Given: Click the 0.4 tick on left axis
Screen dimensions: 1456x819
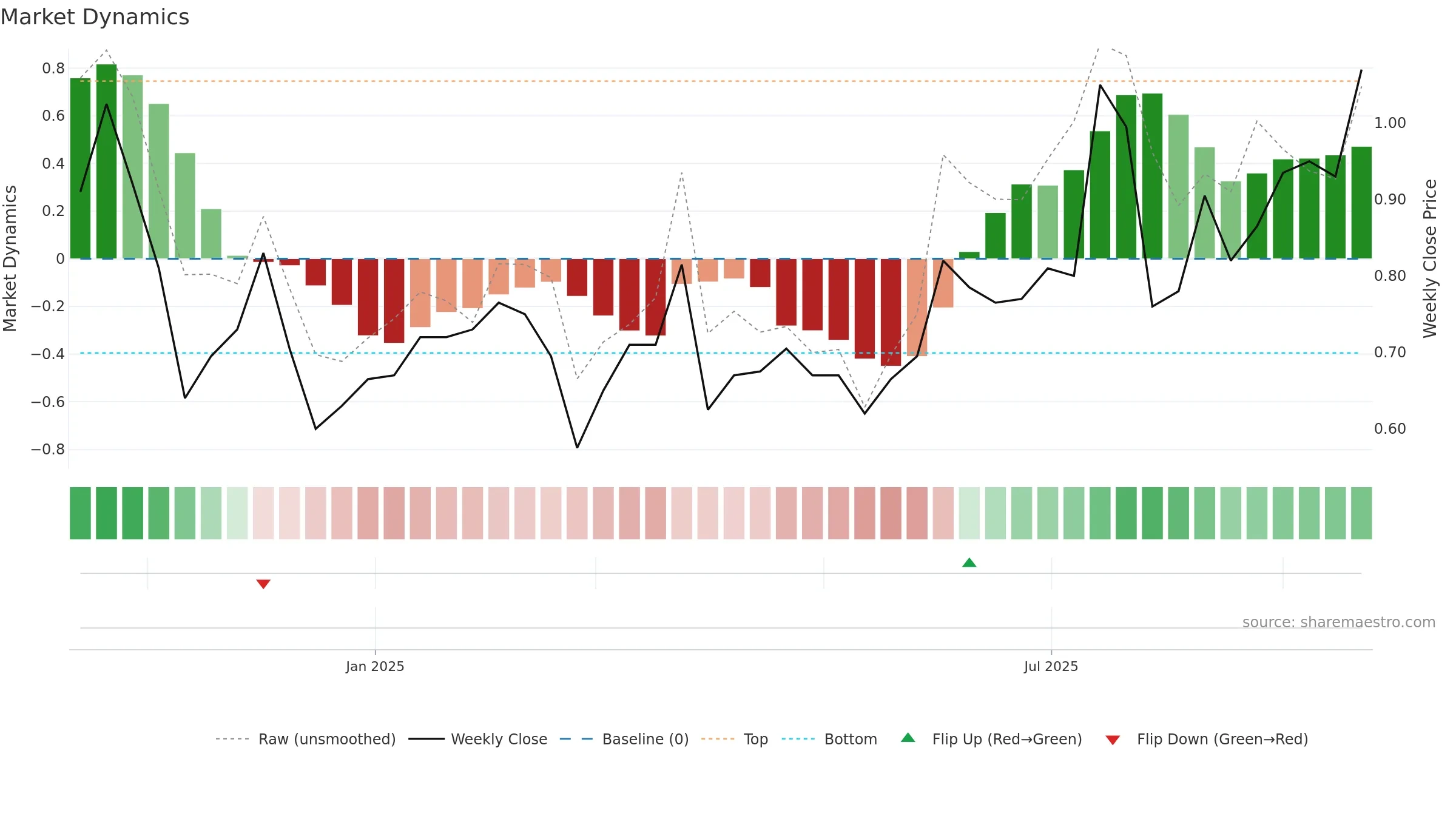Looking at the screenshot, I should (53, 163).
